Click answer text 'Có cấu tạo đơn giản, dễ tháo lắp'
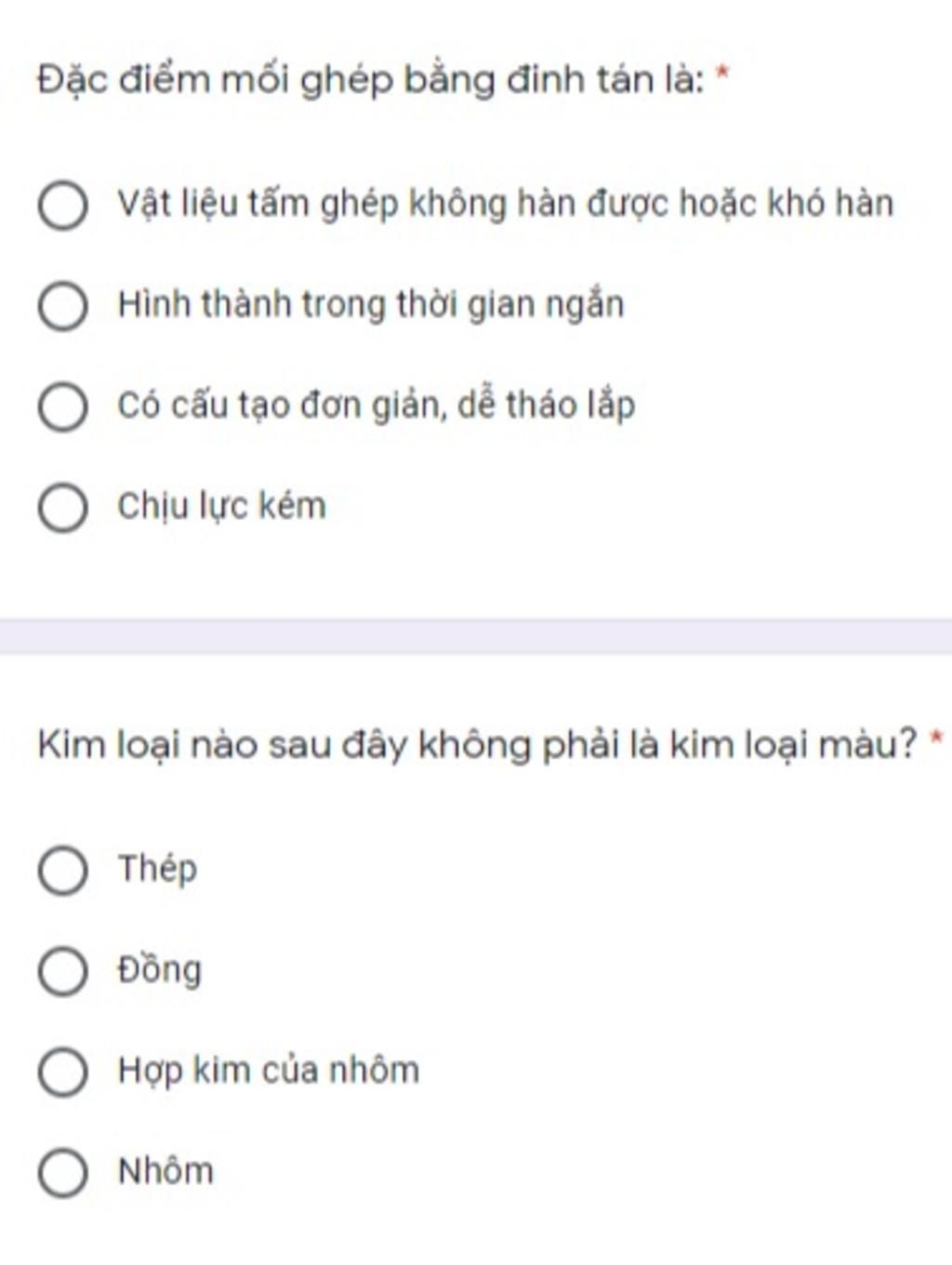952x1265 pixels. (376, 406)
